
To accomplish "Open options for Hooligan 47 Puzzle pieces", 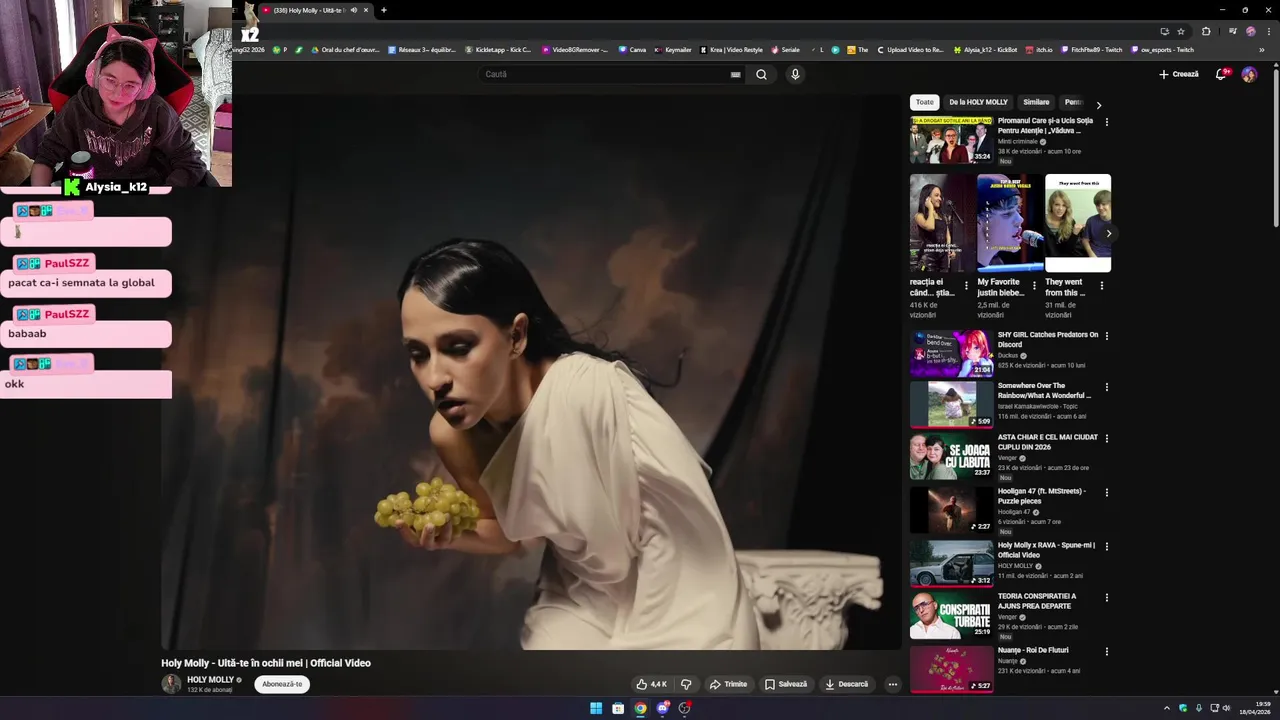I will pyautogui.click(x=1106, y=492).
